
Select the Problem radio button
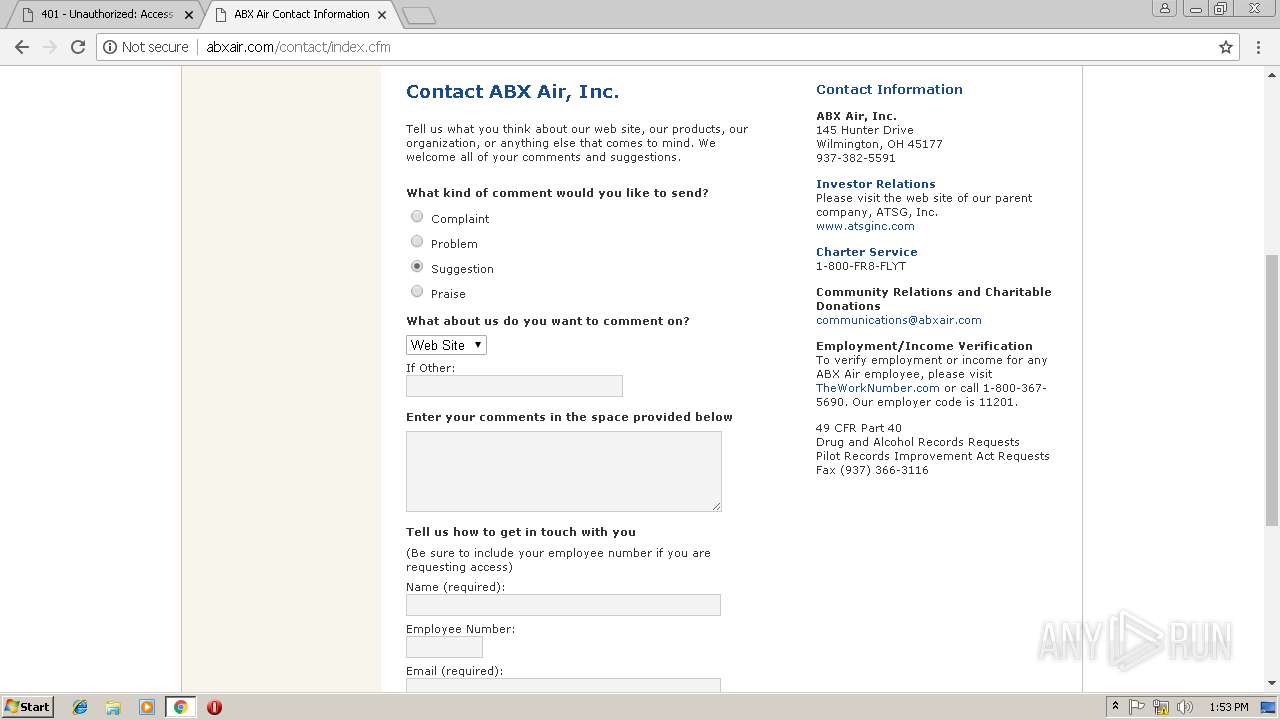417,242
